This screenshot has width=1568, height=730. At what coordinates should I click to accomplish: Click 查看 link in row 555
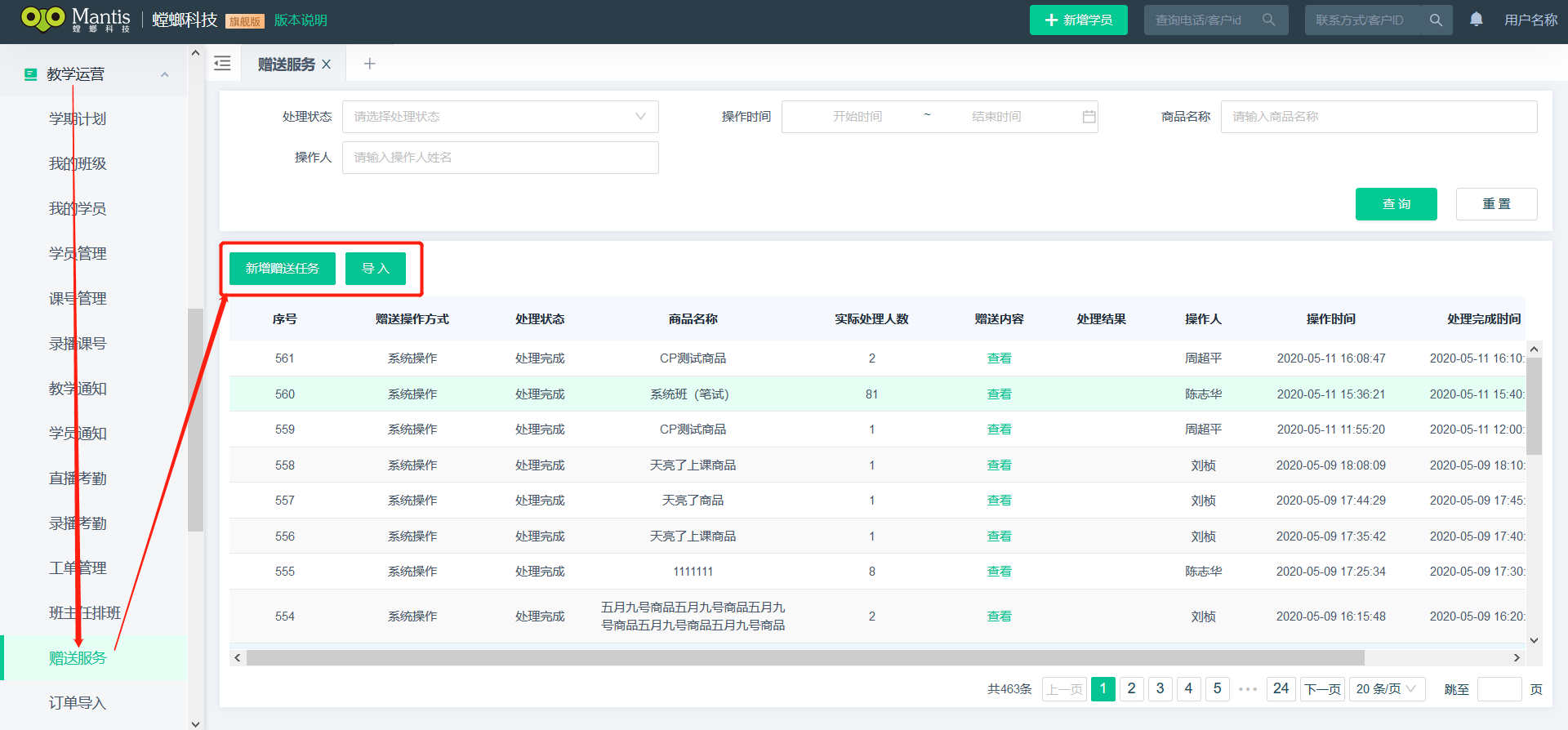click(999, 572)
